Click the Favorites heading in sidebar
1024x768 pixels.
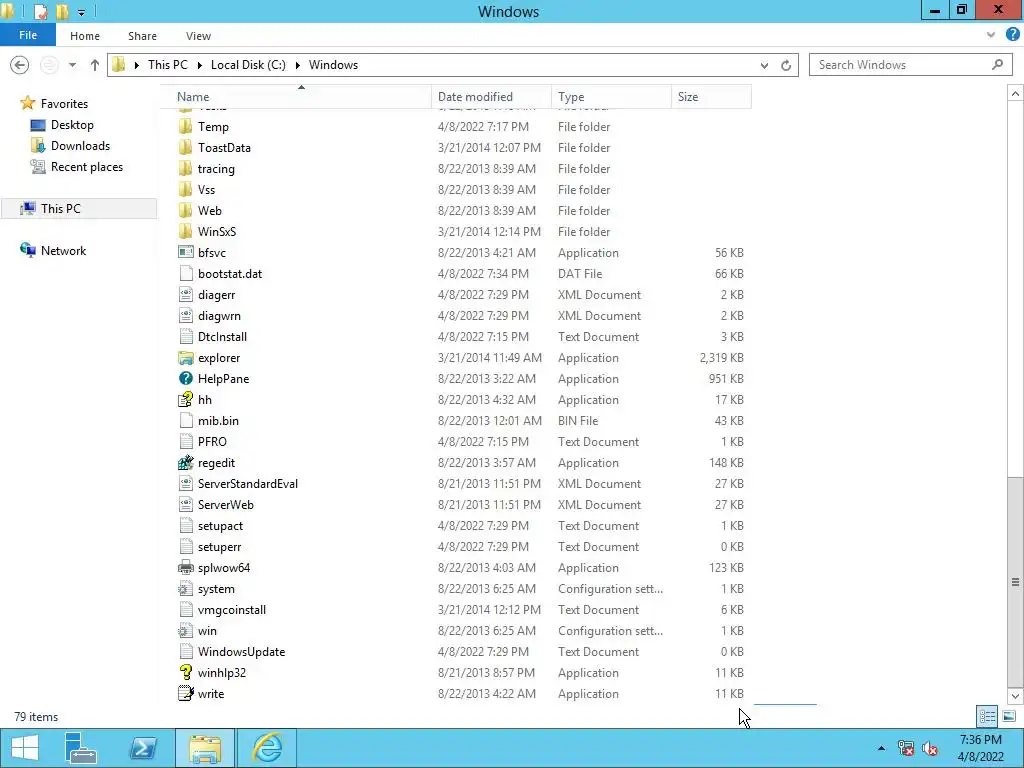coord(64,104)
